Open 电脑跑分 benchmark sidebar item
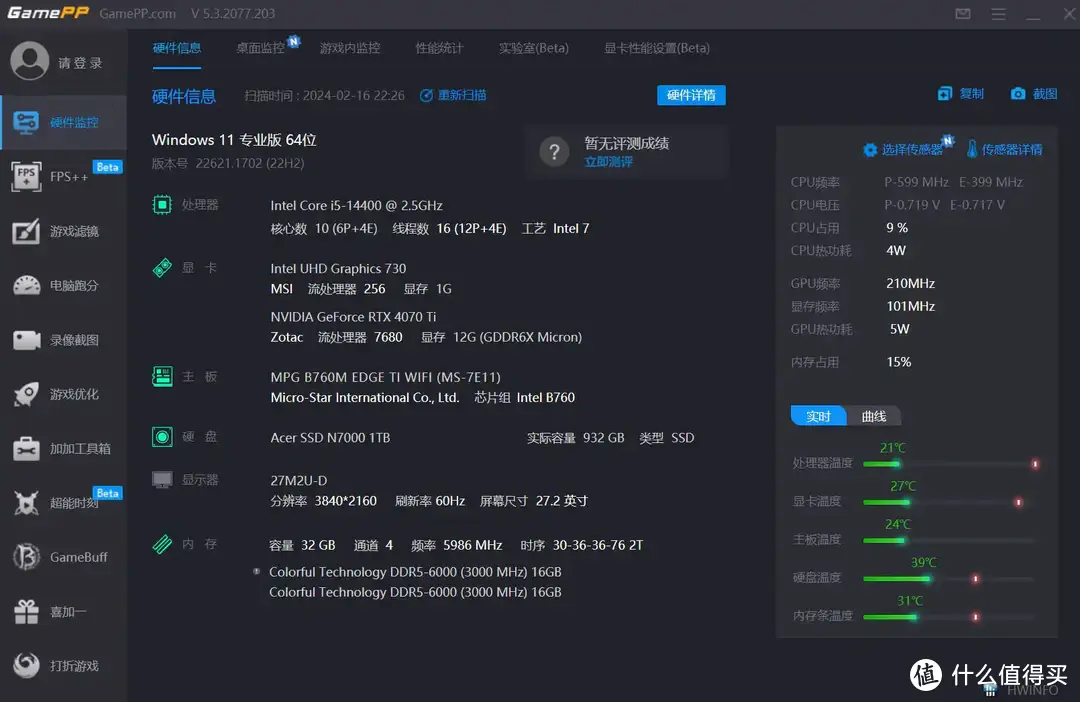The height and width of the screenshot is (702, 1080). pyautogui.click(x=63, y=285)
